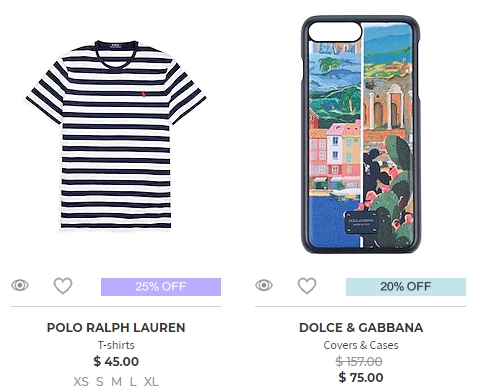This screenshot has height=391, width=495.
Task: Select size L for the T-shirt
Action: (x=133, y=382)
